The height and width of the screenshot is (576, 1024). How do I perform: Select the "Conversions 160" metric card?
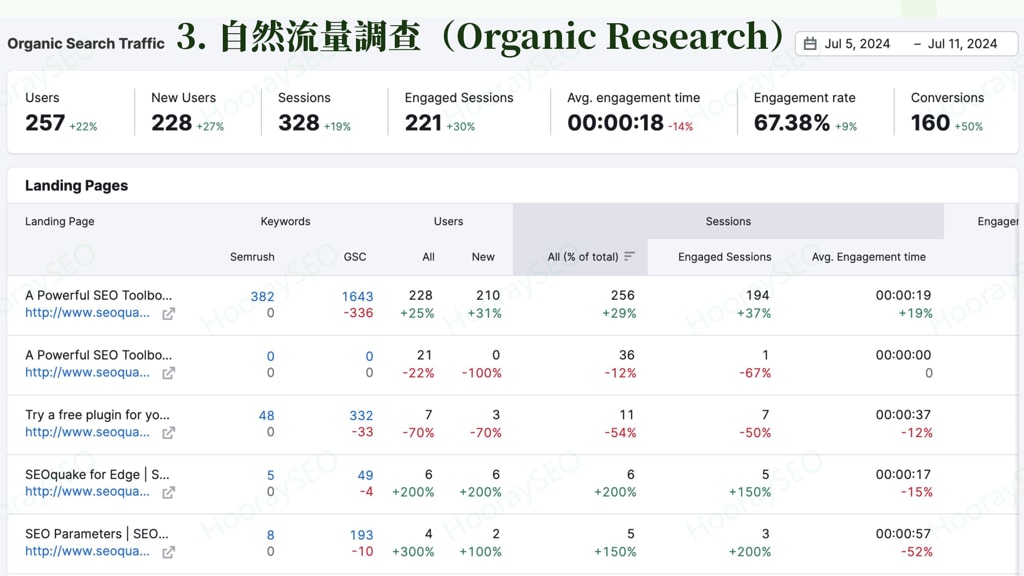click(948, 110)
